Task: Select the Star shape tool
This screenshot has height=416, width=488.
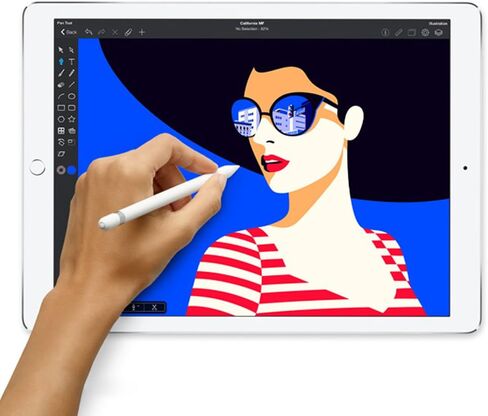Action: pyautogui.click(x=72, y=119)
